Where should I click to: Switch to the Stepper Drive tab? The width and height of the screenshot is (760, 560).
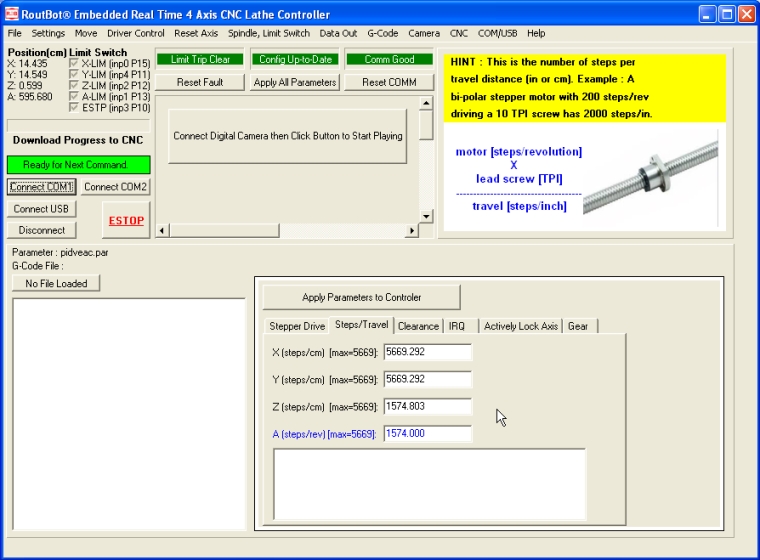297,326
